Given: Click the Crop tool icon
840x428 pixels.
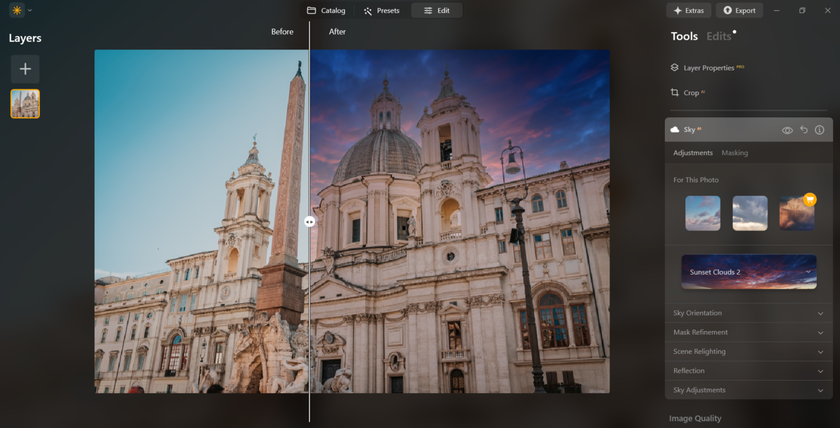Looking at the screenshot, I should click(x=674, y=93).
